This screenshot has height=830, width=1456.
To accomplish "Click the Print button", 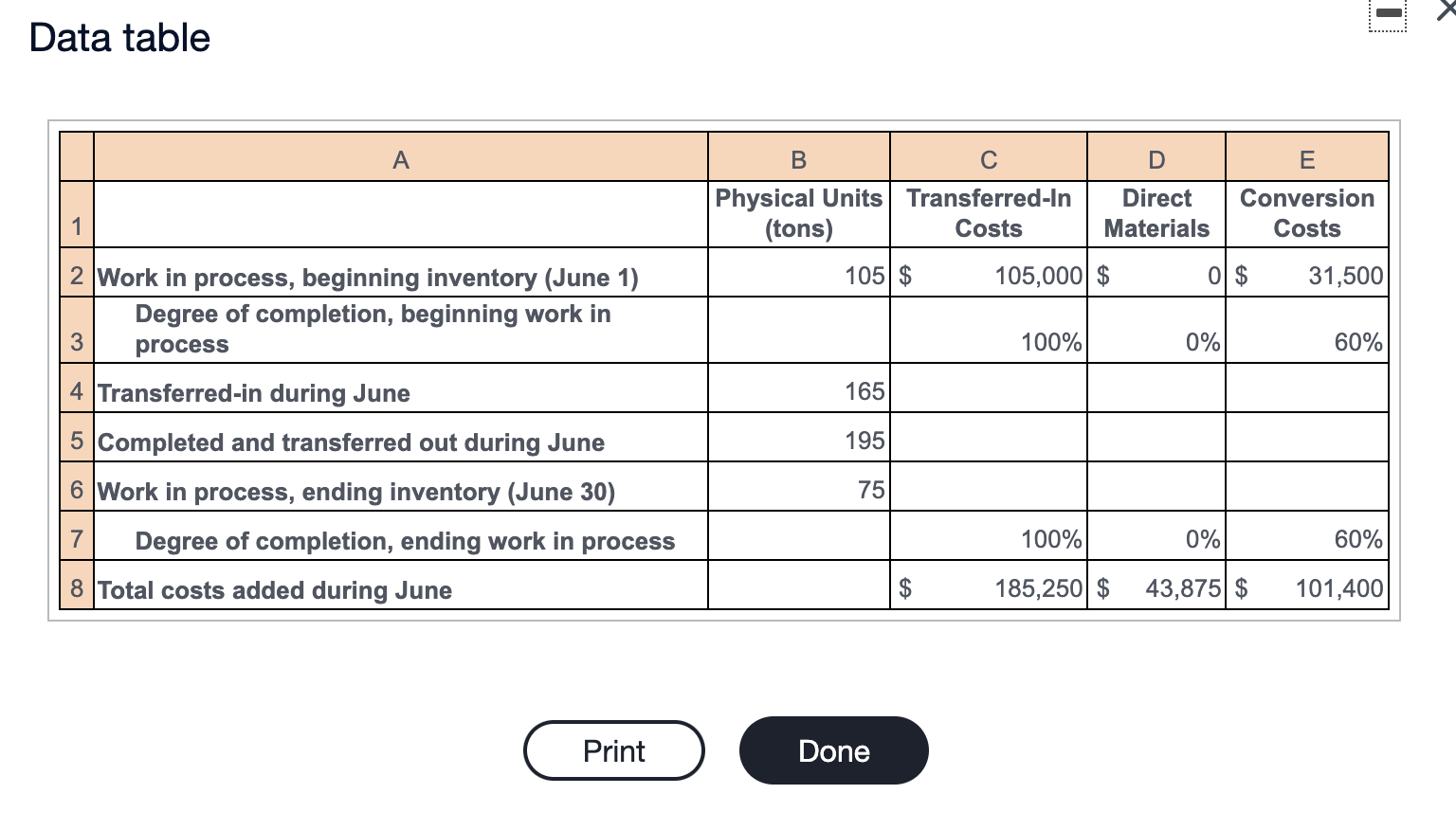I will coord(613,750).
